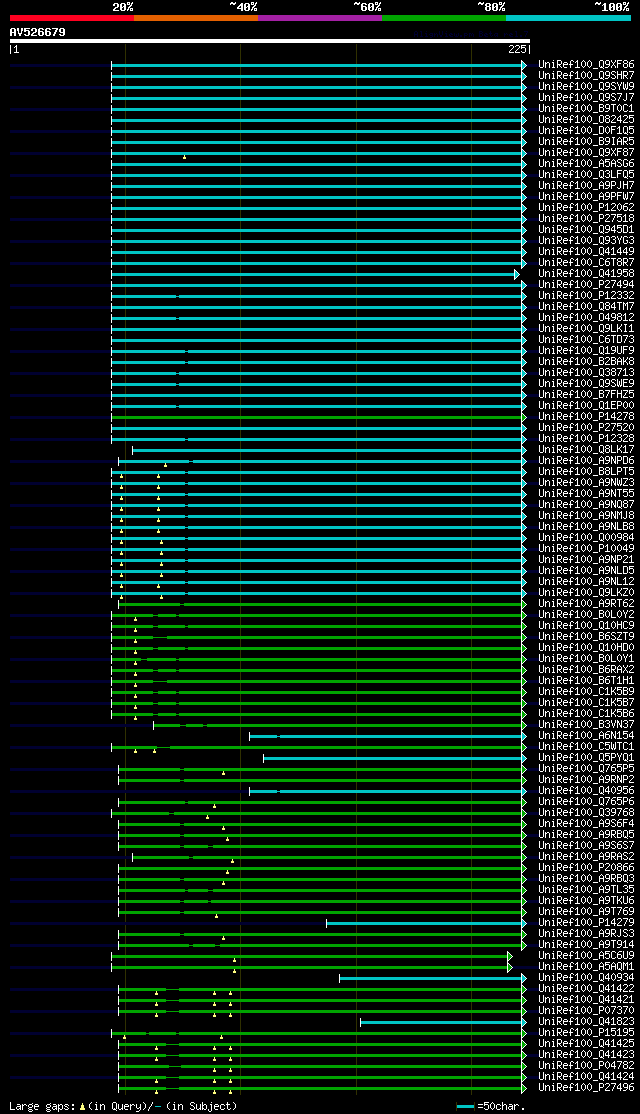Click the green alignment bar for P14278
Screen dimensions: 640x1114
coord(317,417)
